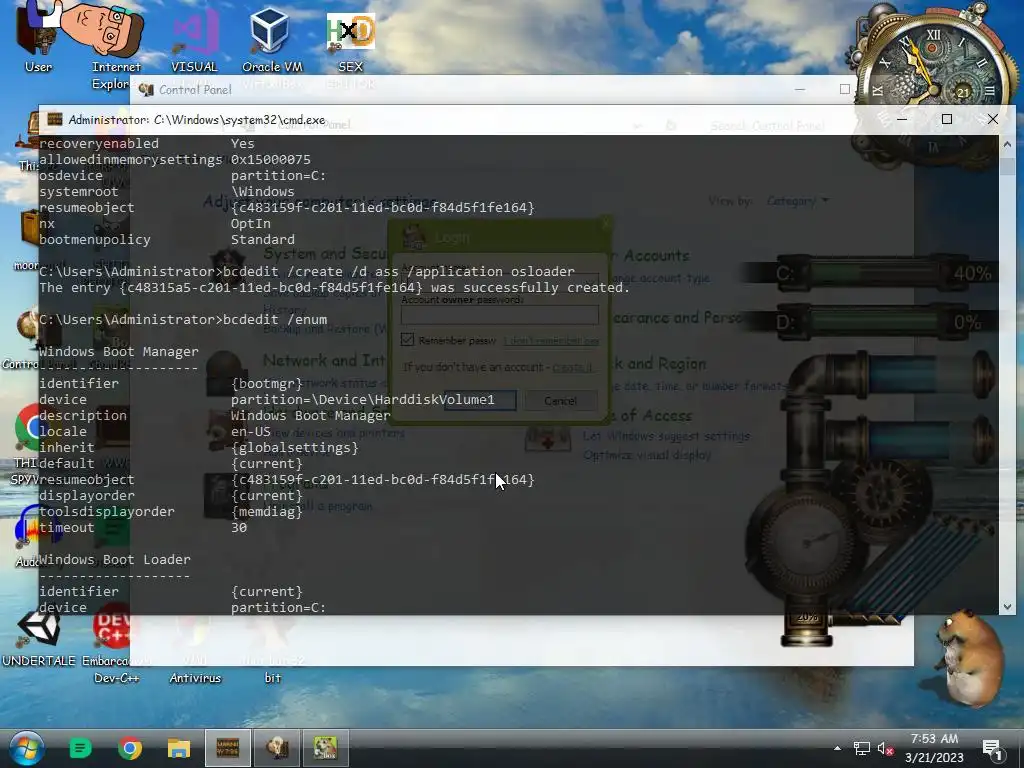This screenshot has height=768, width=1024.
Task: Open the VISUAL Studio desktop shortcut
Action: (x=194, y=38)
